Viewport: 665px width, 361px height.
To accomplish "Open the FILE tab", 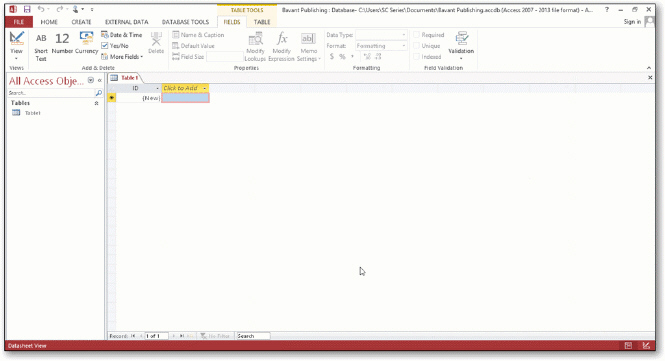I will (19, 22).
